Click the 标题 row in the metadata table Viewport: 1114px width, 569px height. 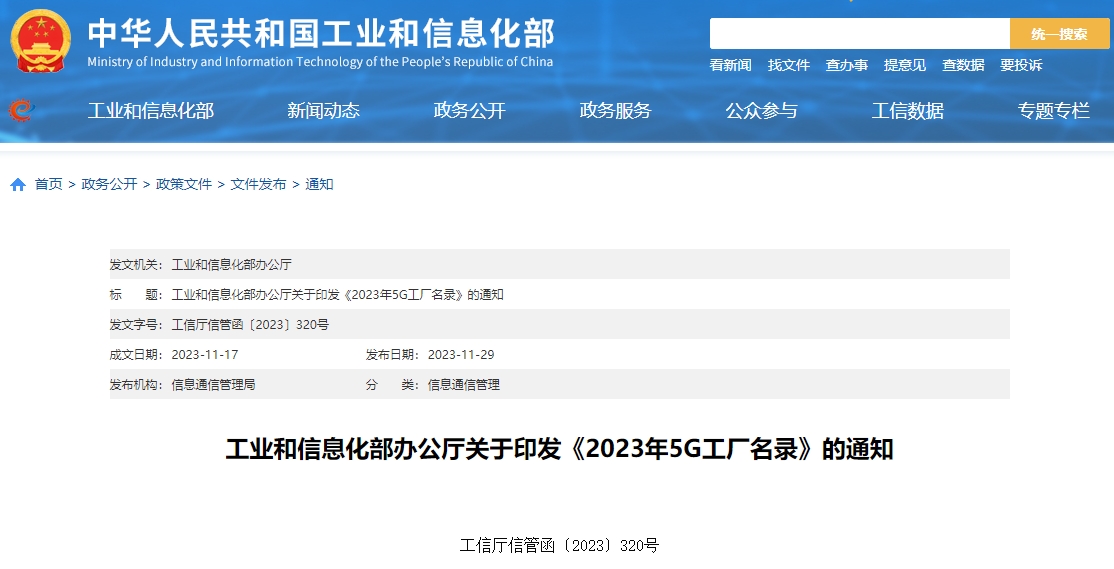(x=560, y=294)
